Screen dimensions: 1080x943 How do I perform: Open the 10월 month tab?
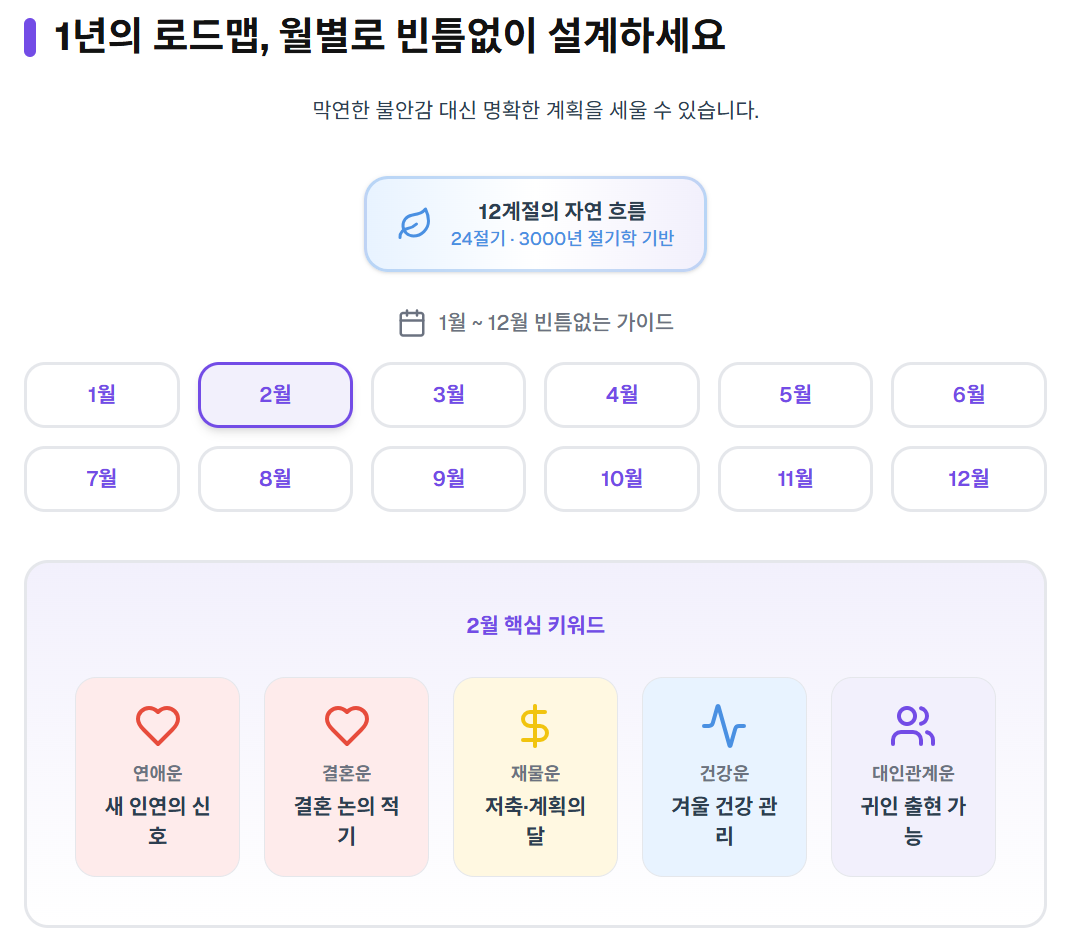(x=621, y=479)
